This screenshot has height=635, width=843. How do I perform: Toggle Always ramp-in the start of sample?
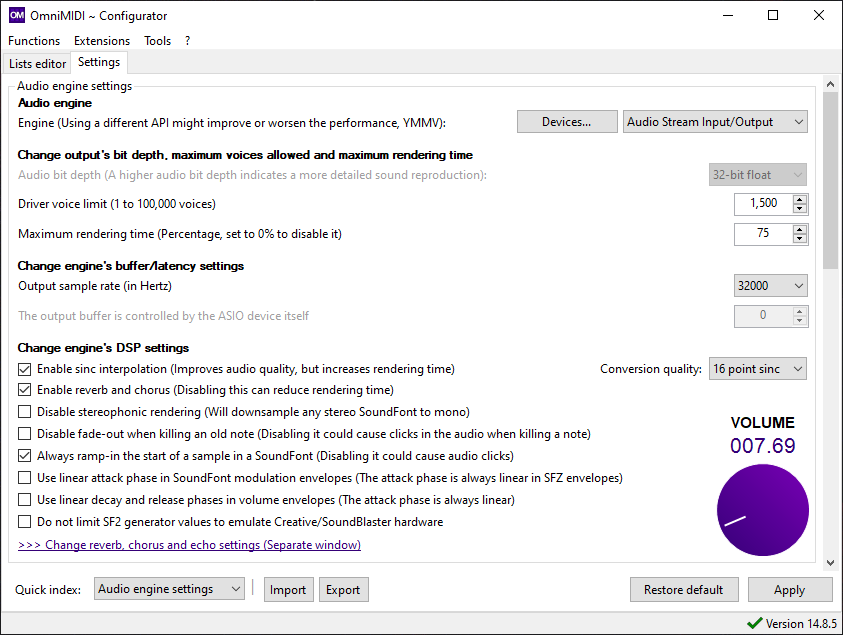pos(25,456)
